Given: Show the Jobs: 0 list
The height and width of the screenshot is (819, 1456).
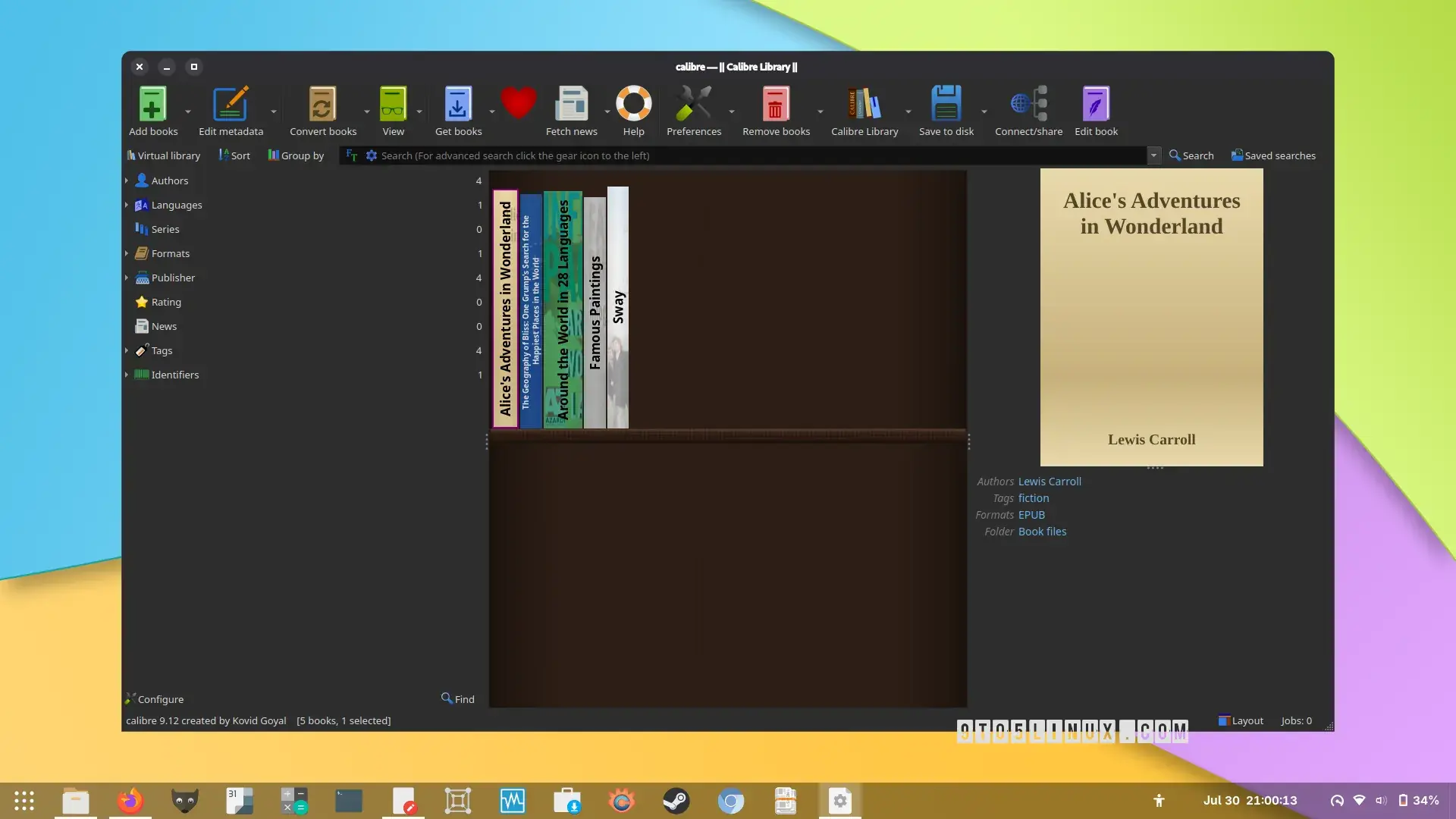Looking at the screenshot, I should point(1297,720).
